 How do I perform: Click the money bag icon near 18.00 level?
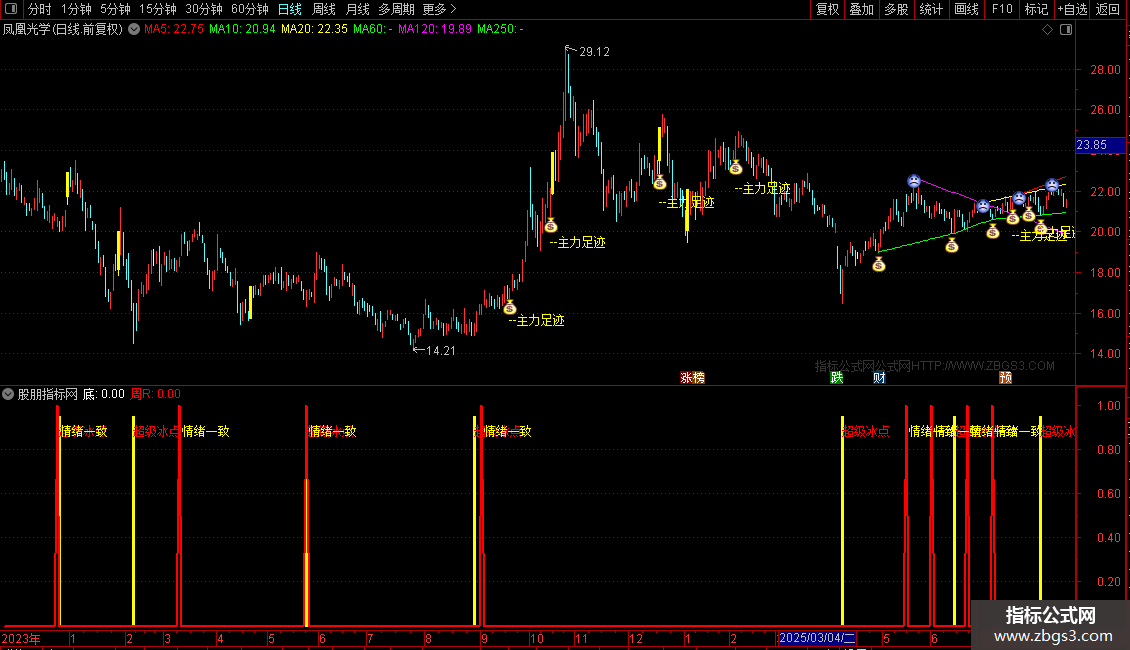(x=878, y=264)
